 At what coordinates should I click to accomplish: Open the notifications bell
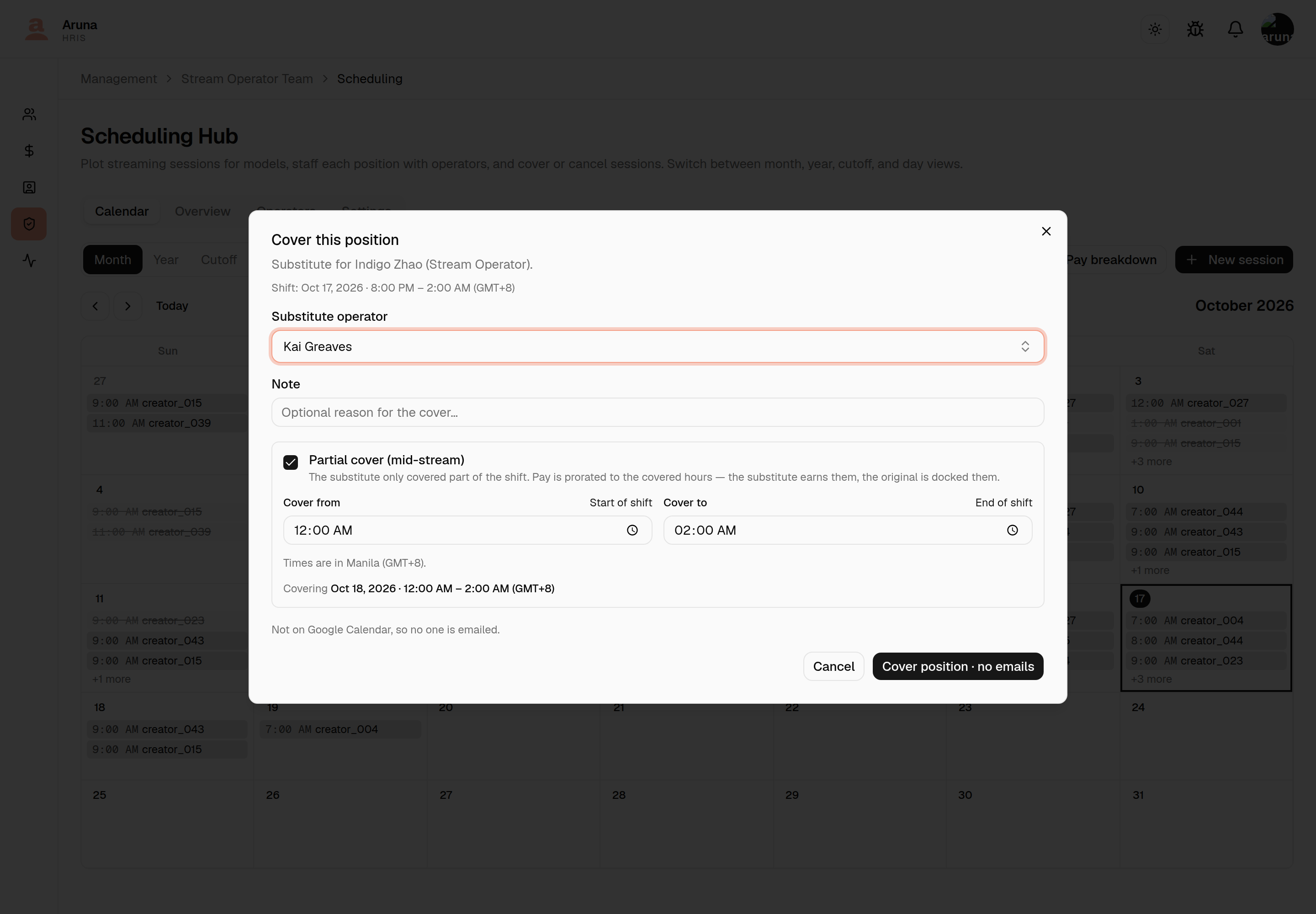1235,29
